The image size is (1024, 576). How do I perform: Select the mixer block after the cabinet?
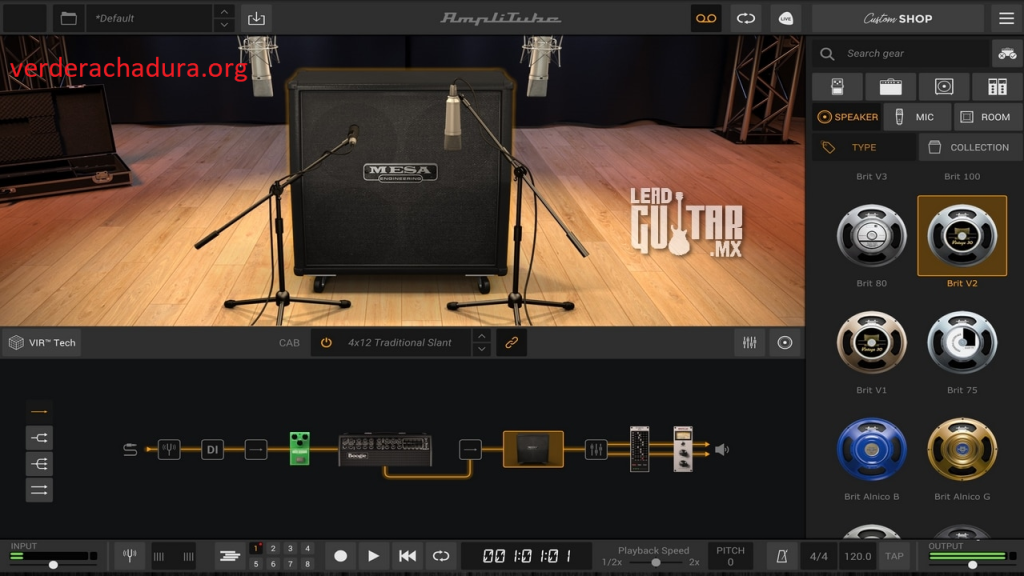(x=596, y=449)
